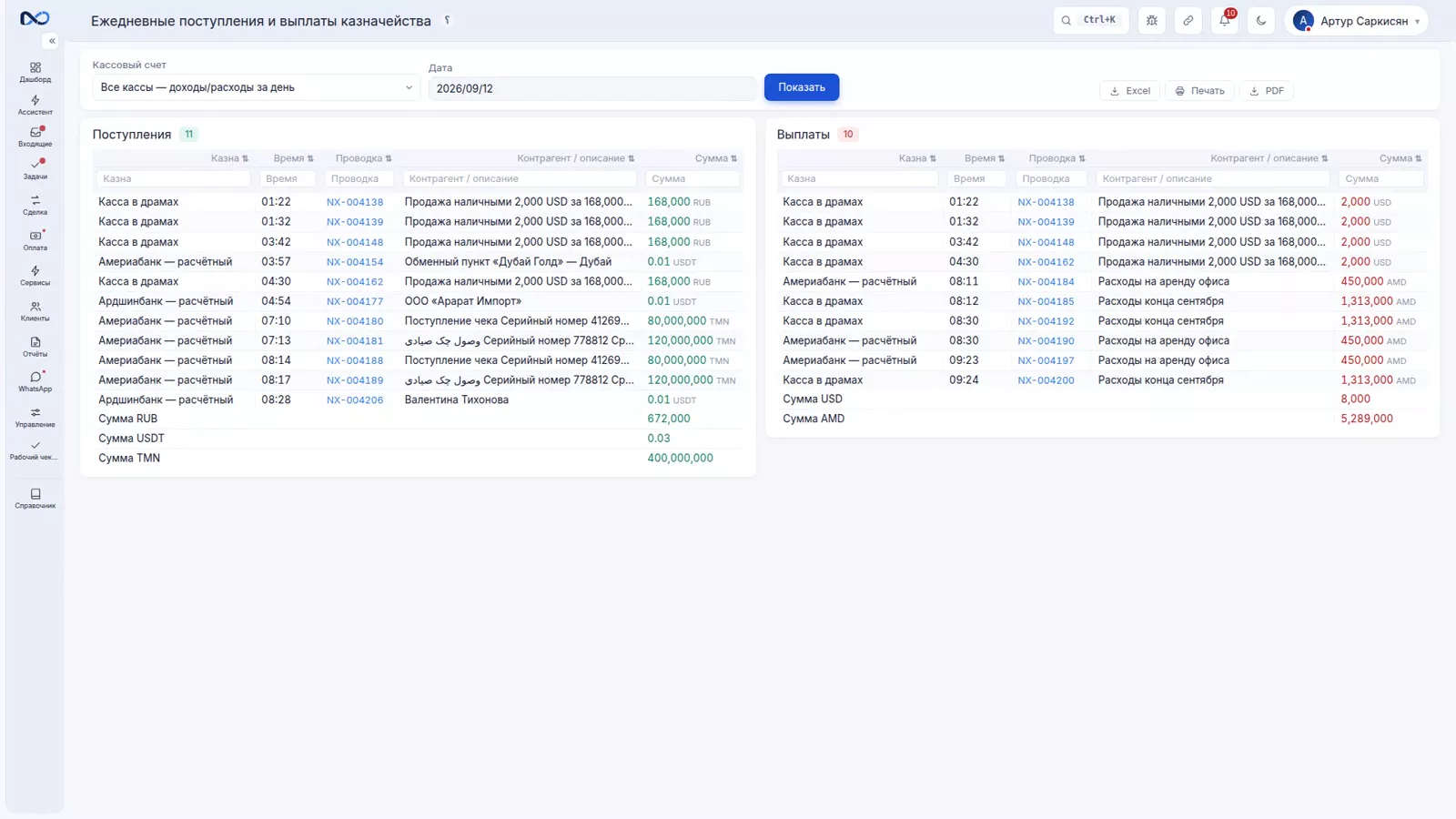Click the Печать button

(x=1199, y=91)
